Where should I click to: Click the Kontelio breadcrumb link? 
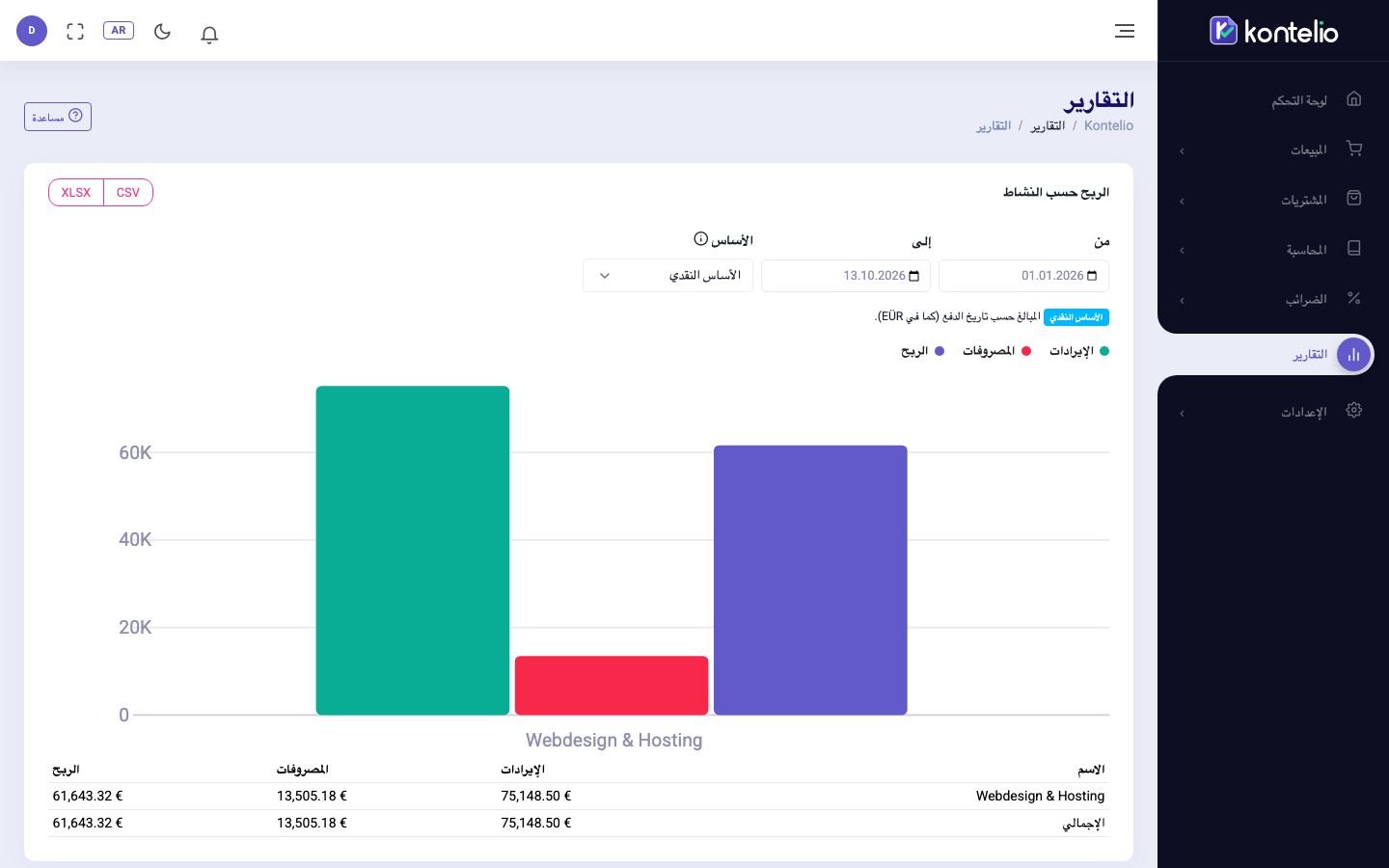[x=1108, y=125]
